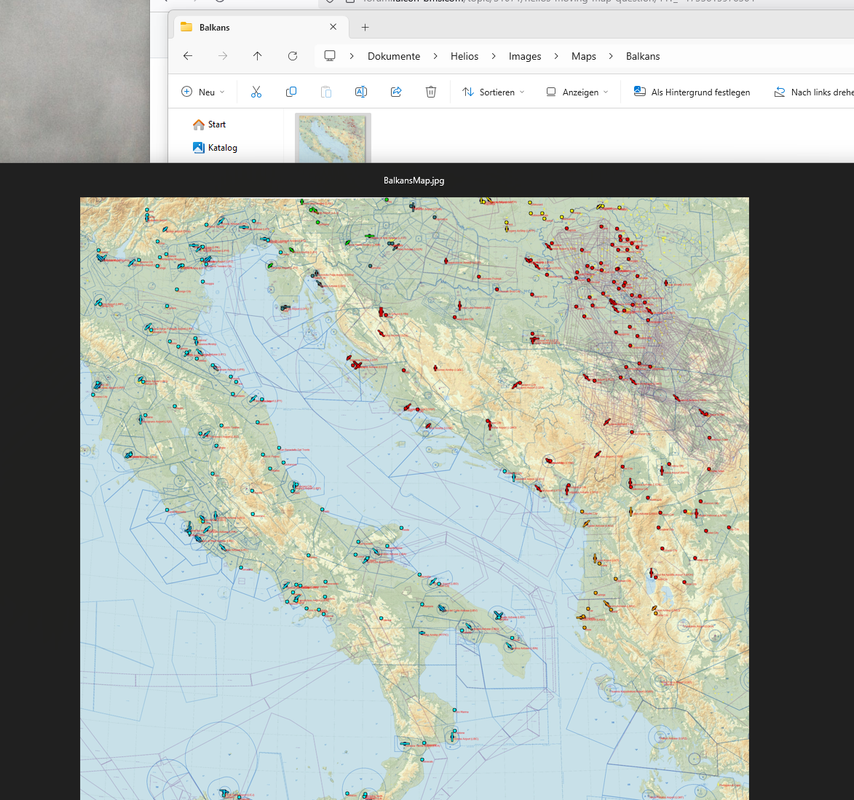
Task: Click the BalkansMap.jpg title text
Action: coord(414,180)
